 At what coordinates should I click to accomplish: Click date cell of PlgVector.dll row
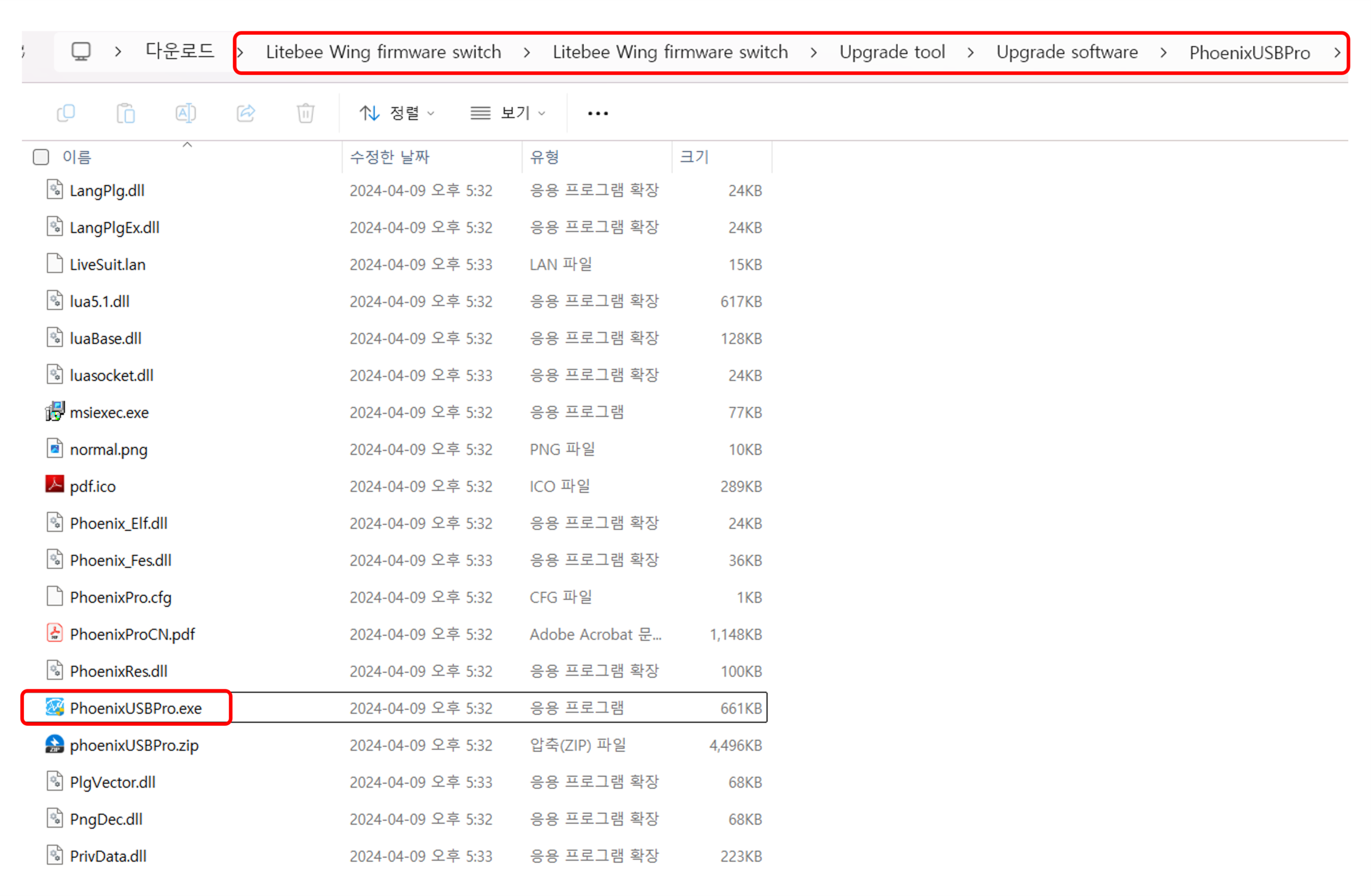[x=420, y=782]
